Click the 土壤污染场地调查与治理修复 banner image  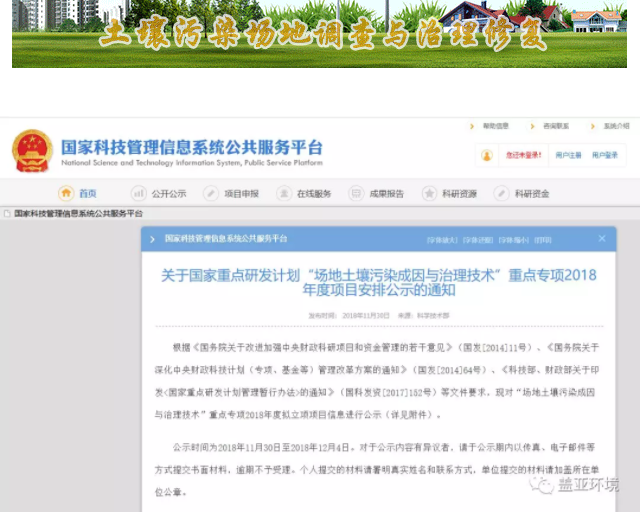pos(319,34)
